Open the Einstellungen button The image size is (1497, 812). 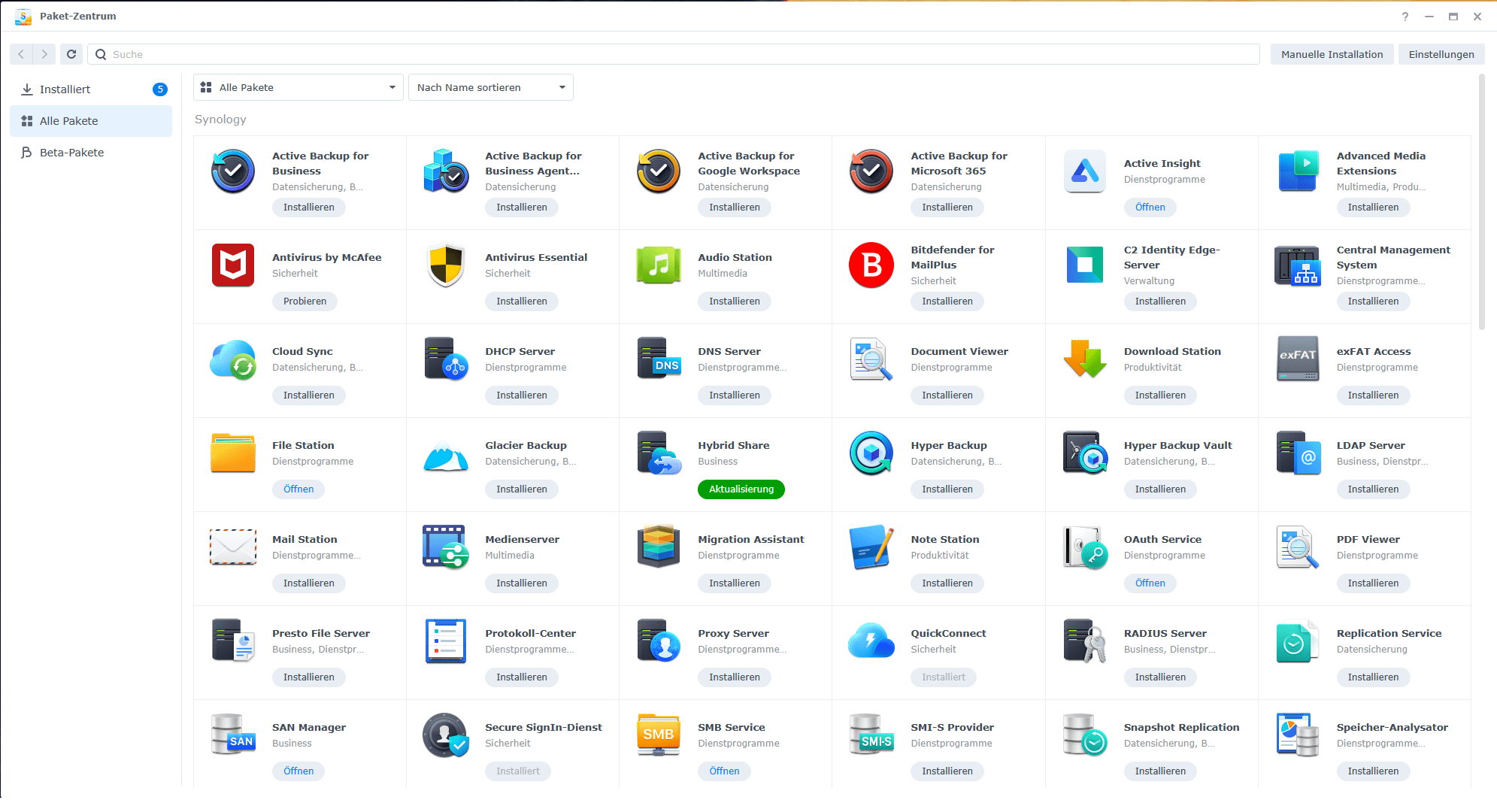(x=1441, y=54)
